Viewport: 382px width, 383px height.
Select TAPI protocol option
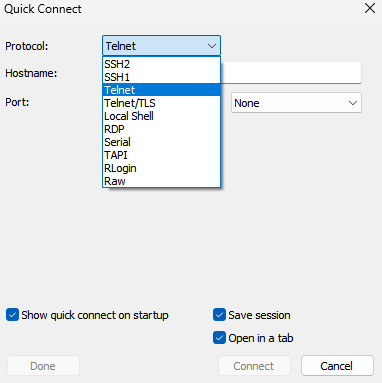tap(161, 155)
